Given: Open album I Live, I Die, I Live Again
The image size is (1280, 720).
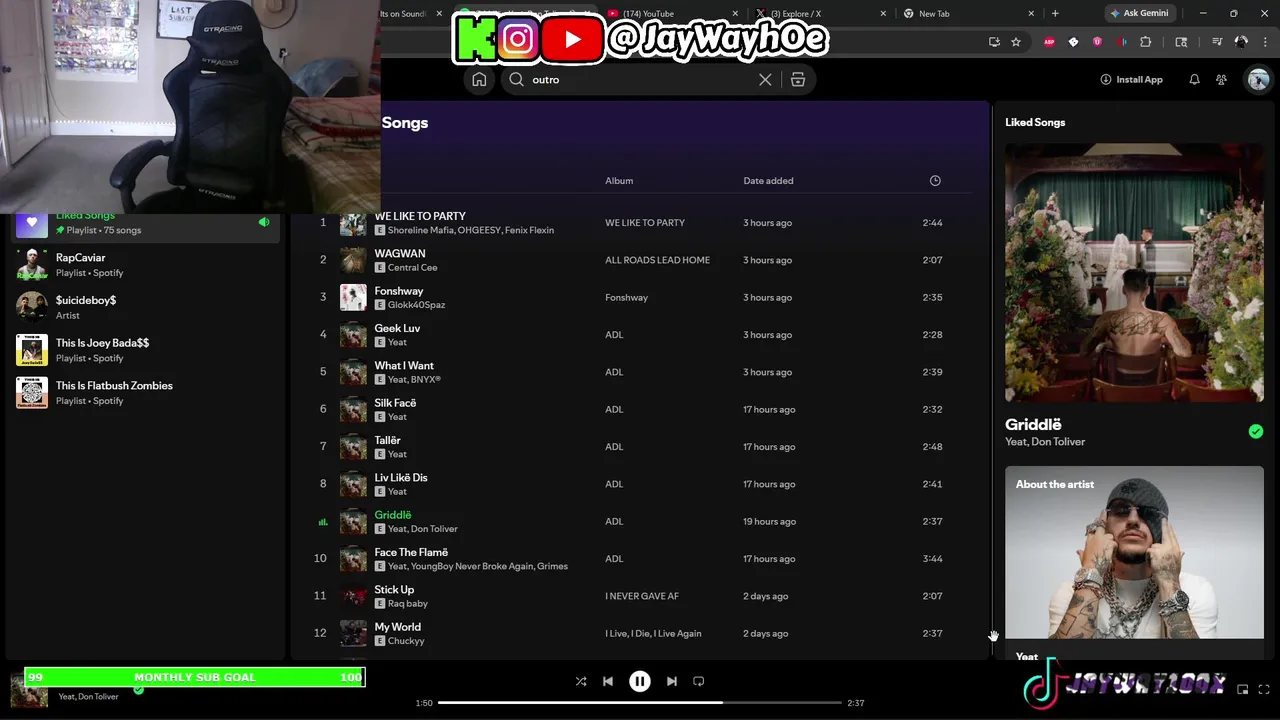Looking at the screenshot, I should pyautogui.click(x=653, y=633).
